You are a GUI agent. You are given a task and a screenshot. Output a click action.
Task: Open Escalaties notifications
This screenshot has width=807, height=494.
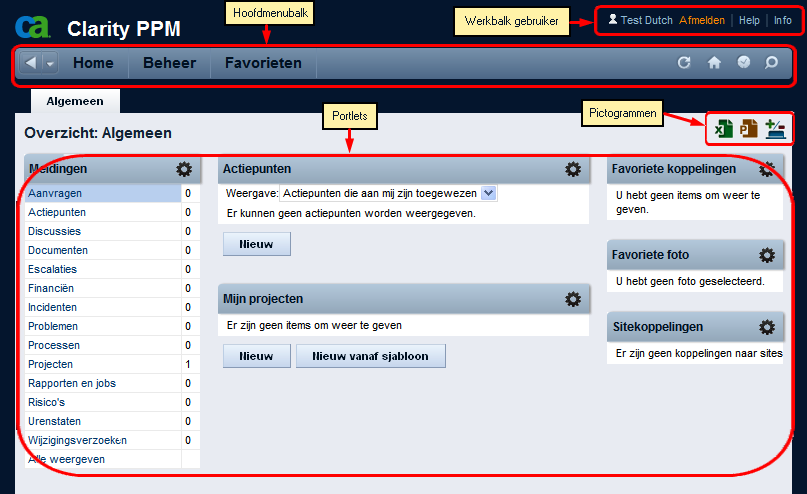(52, 270)
